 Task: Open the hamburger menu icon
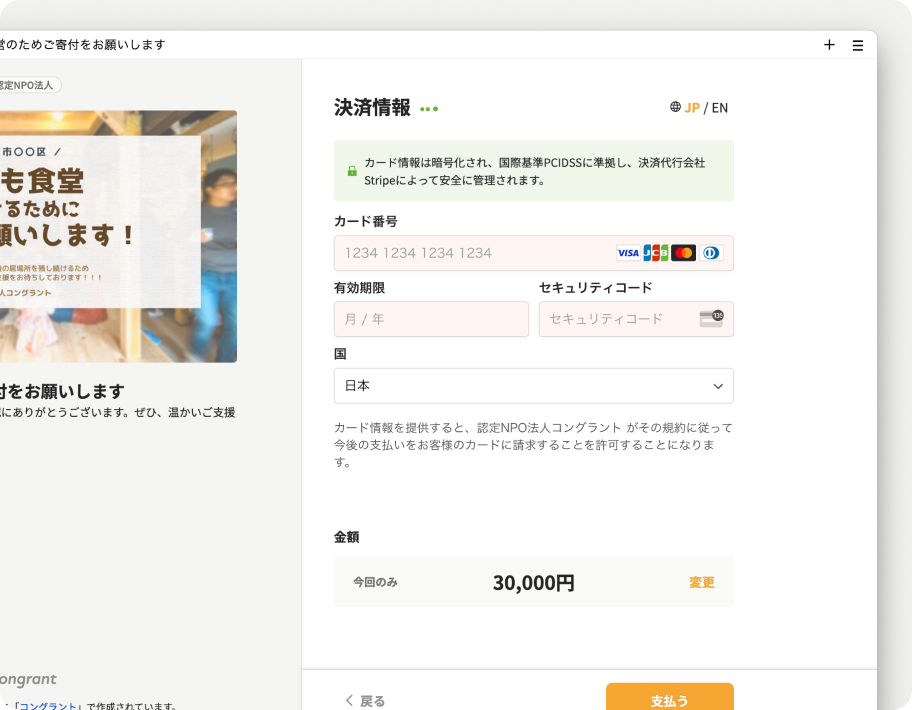[x=857, y=45]
